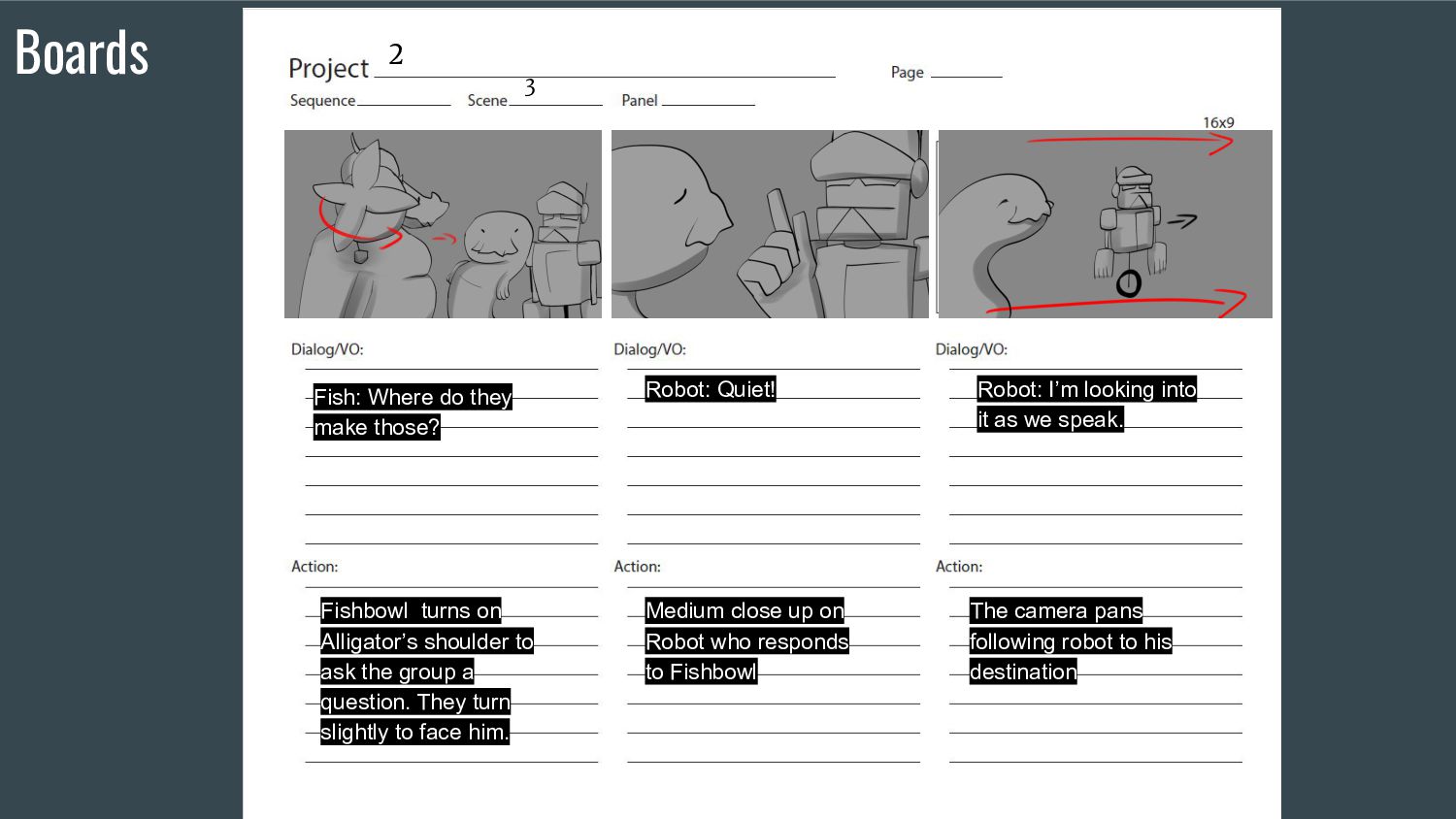The width and height of the screenshot is (1456, 819).
Task: Click the third panel's "Dialog/VO:" label
Action: click(x=972, y=349)
